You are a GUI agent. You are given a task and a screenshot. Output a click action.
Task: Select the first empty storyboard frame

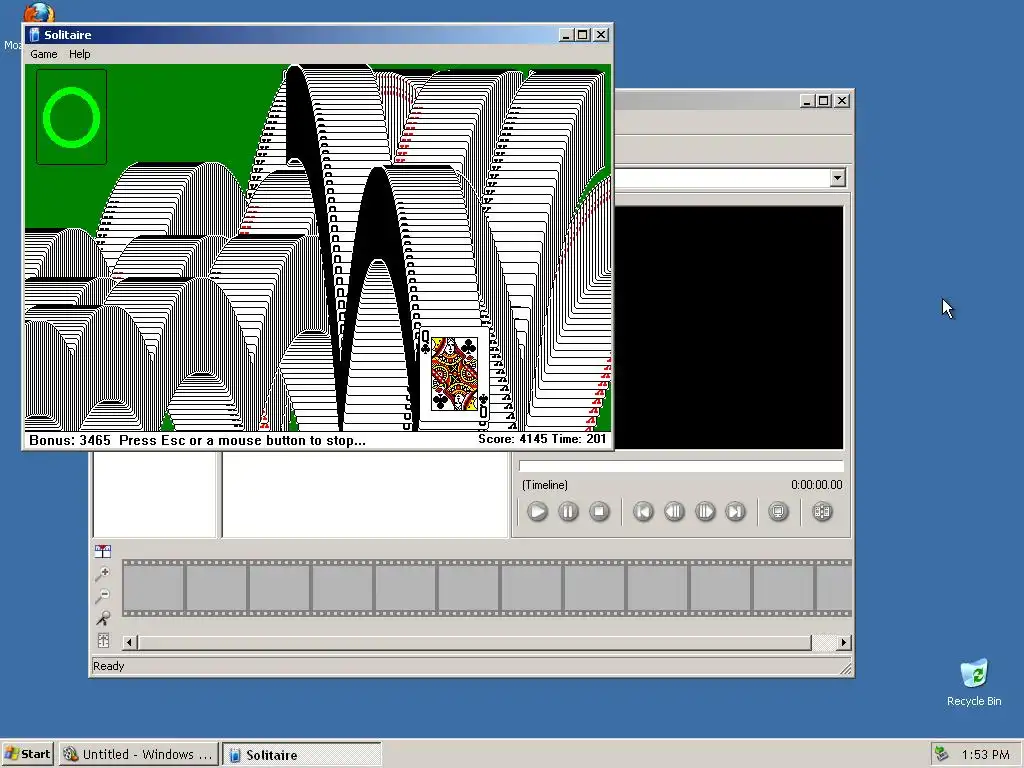click(x=153, y=588)
